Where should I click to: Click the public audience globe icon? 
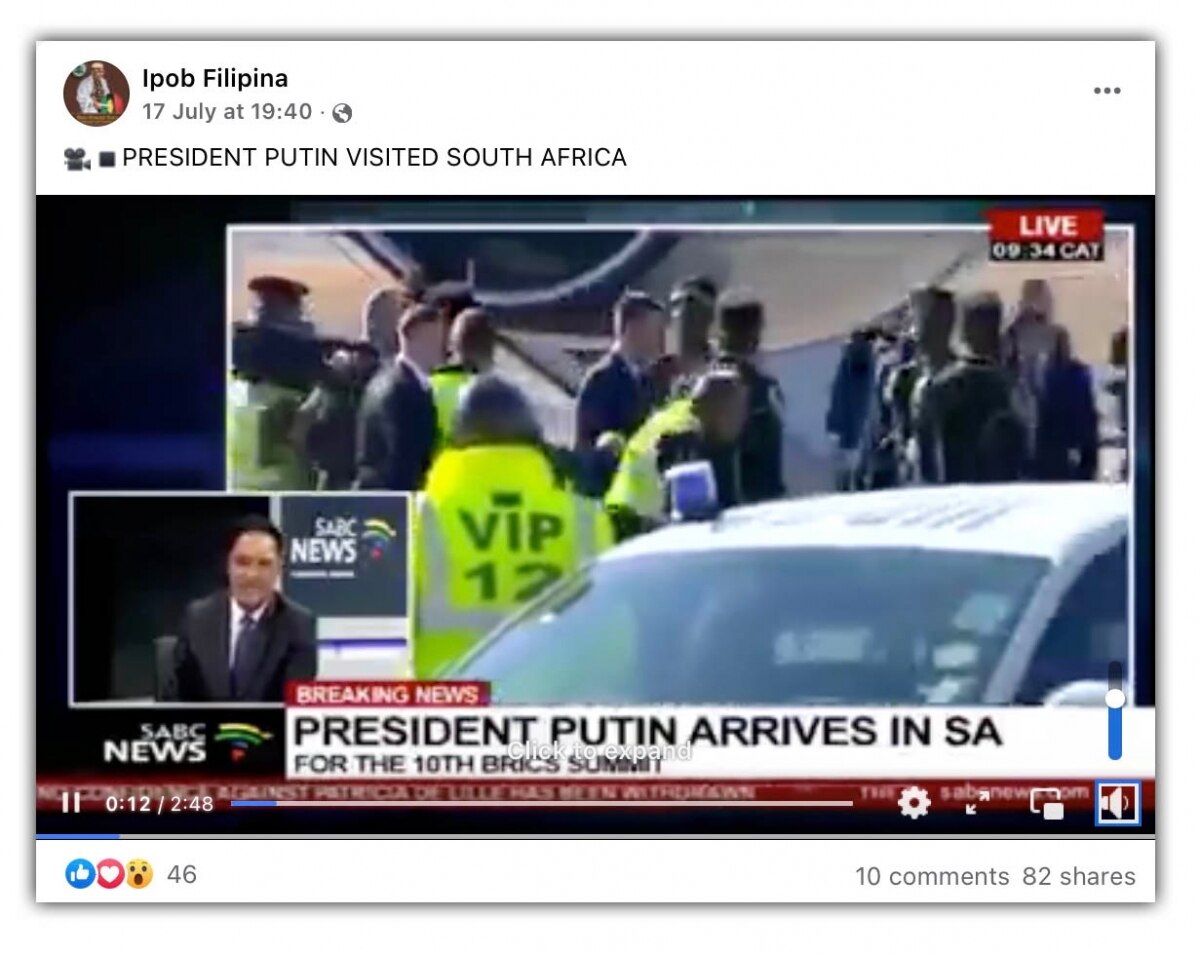(x=342, y=113)
